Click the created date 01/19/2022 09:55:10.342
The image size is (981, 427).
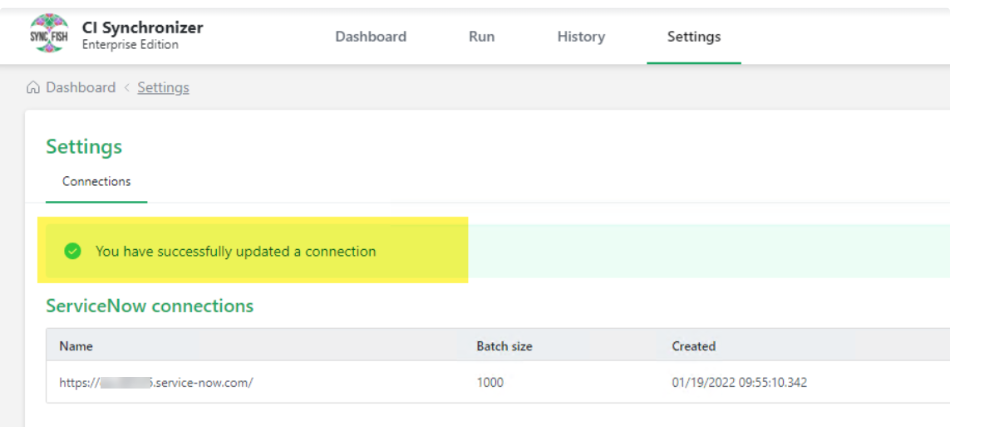pos(740,383)
